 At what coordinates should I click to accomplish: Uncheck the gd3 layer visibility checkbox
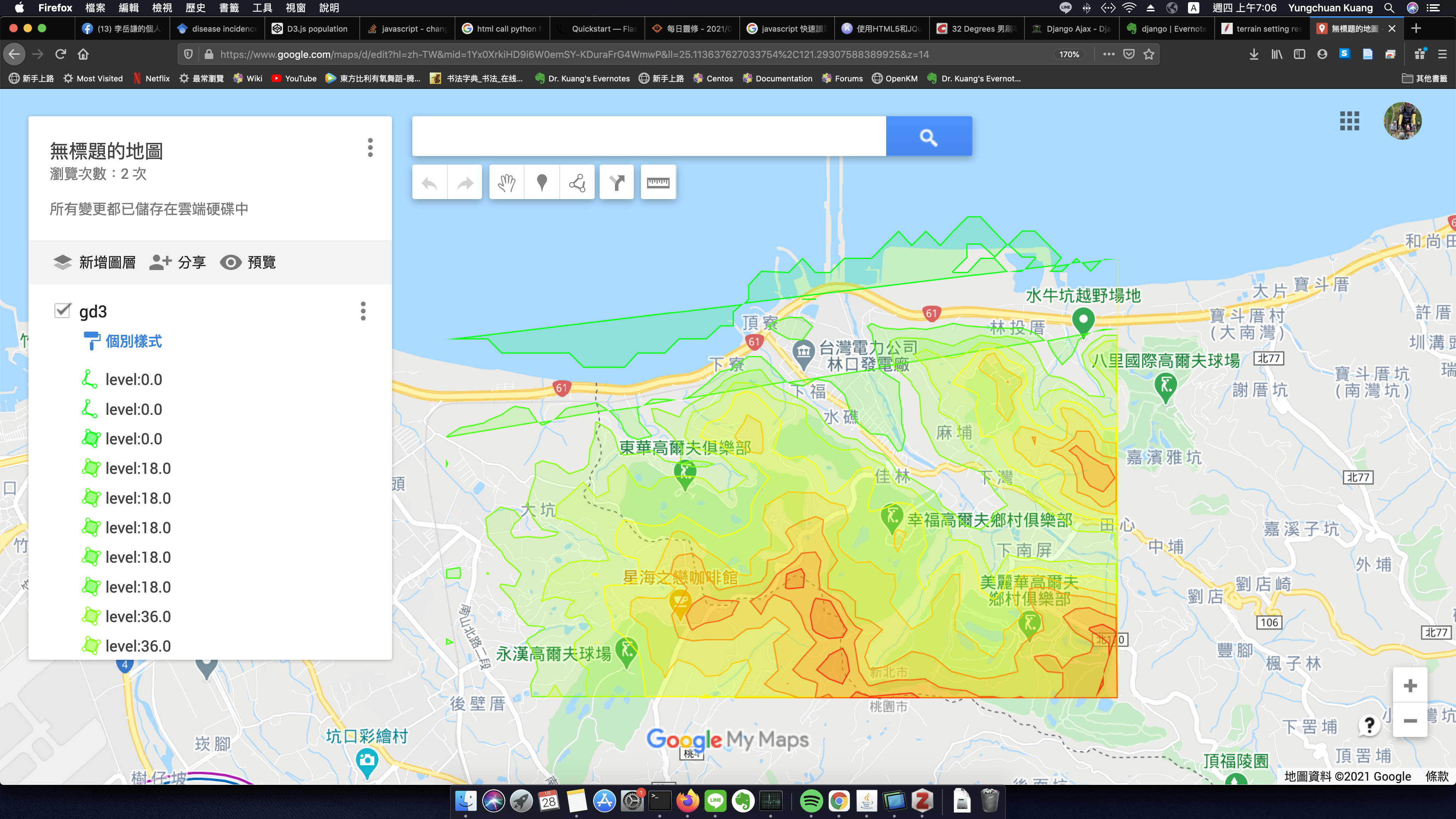(63, 310)
